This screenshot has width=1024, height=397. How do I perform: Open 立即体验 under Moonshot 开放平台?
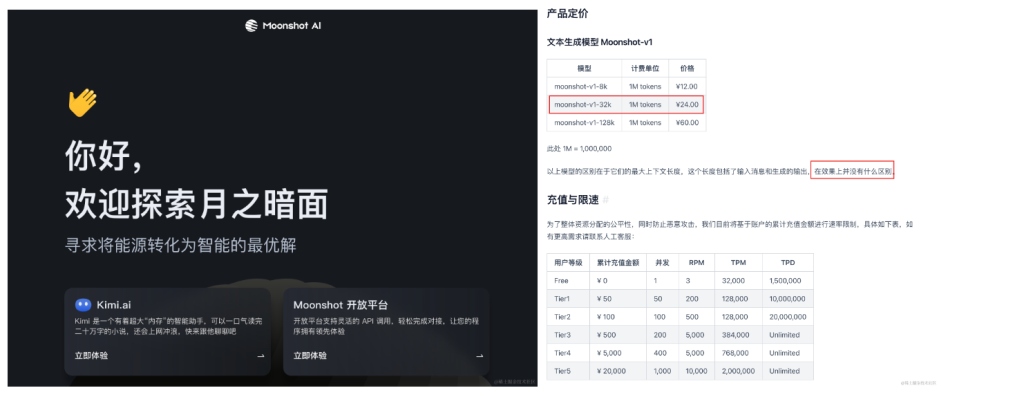coord(310,356)
